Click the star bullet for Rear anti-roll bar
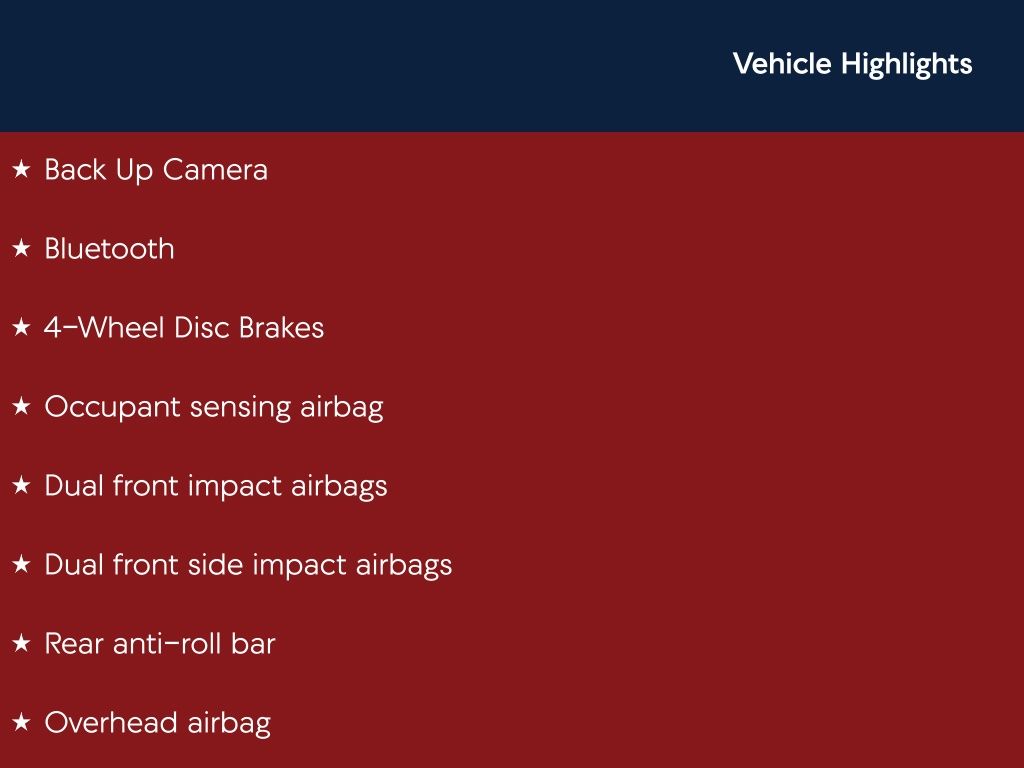 [x=21, y=644]
